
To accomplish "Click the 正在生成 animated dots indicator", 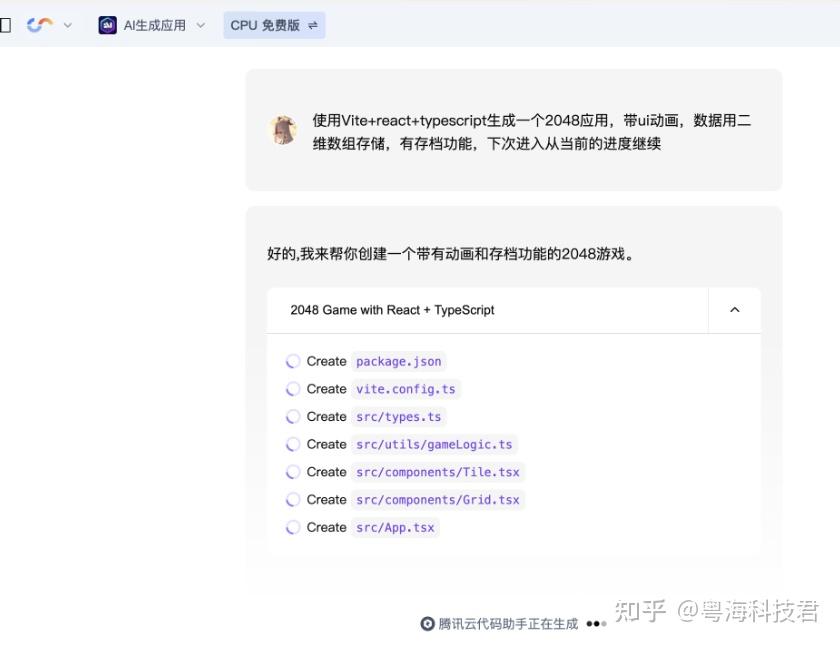I will (x=596, y=623).
